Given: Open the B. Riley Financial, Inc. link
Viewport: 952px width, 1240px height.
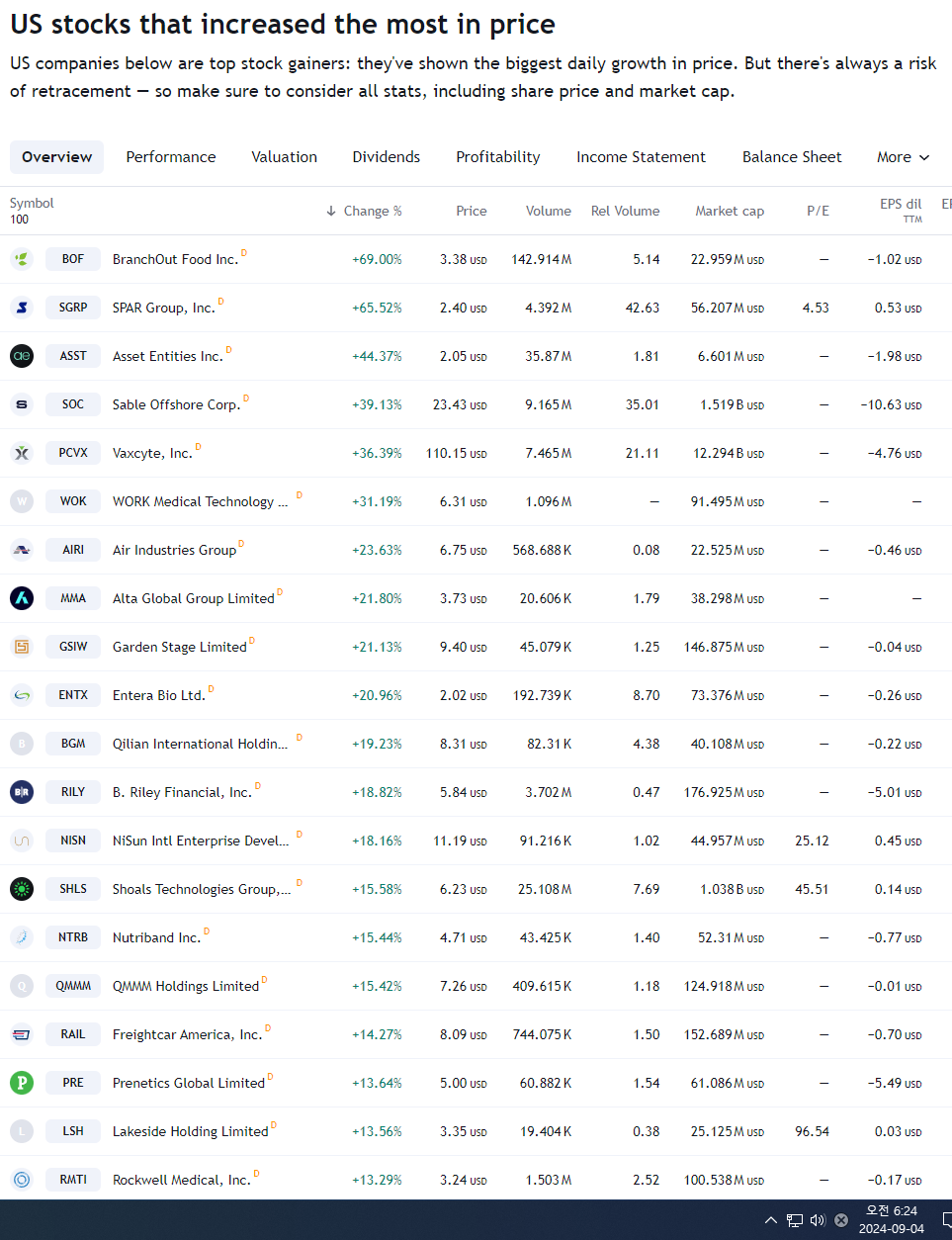Looking at the screenshot, I should click(x=182, y=792).
